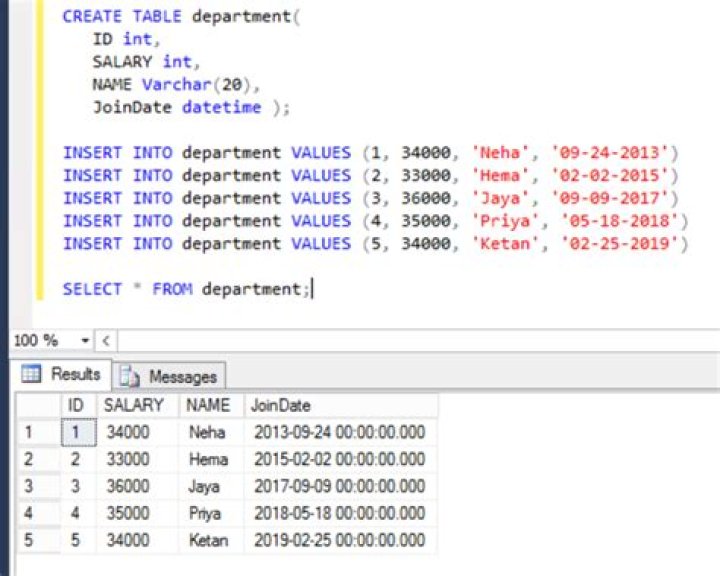Click the JoinDate column header
The height and width of the screenshot is (576, 720).
pos(280,405)
